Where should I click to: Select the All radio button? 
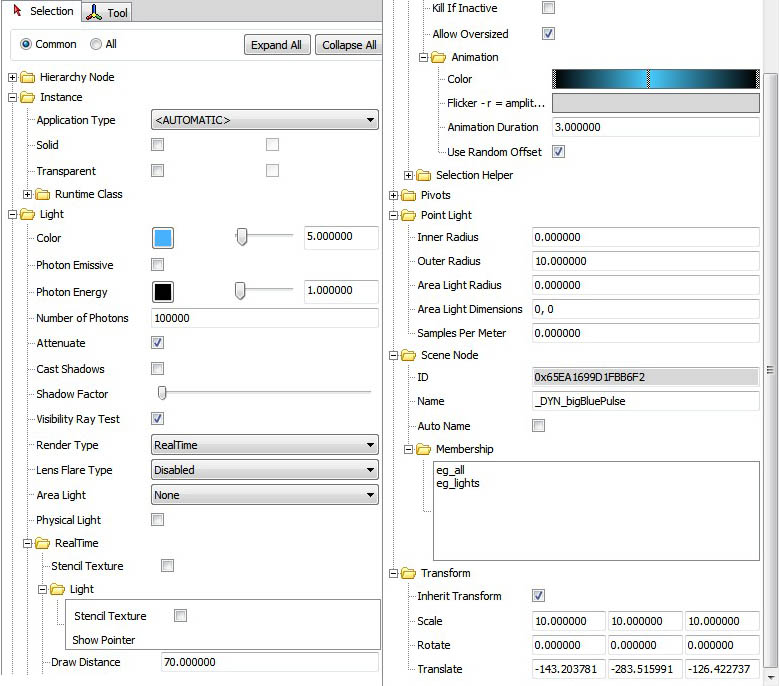tap(96, 44)
